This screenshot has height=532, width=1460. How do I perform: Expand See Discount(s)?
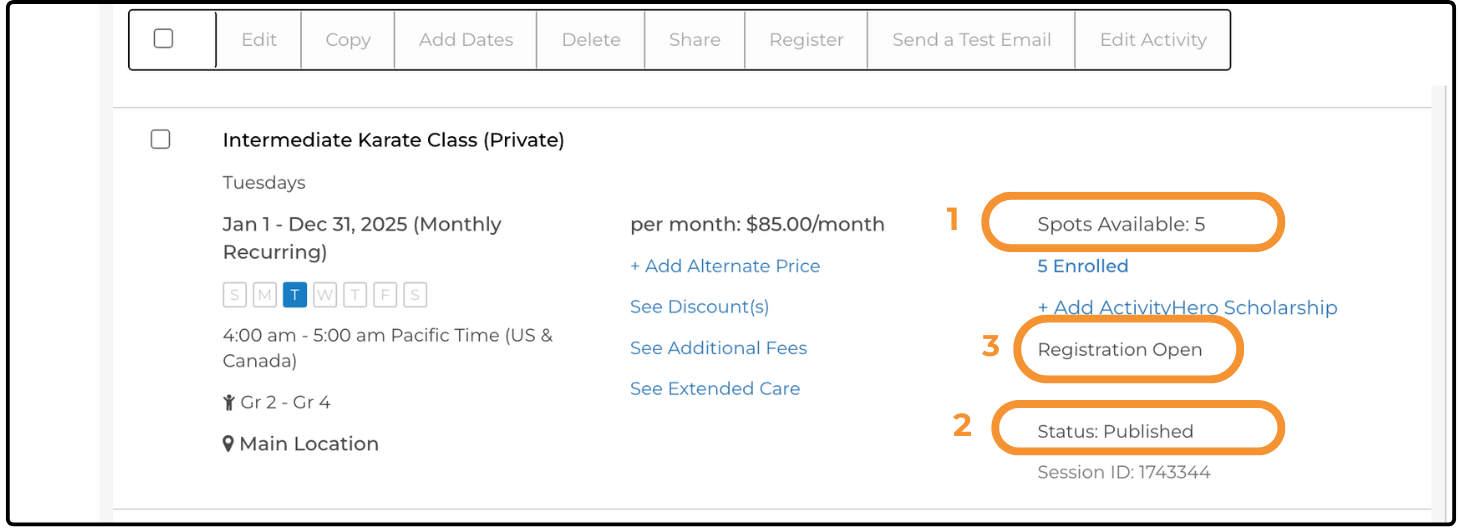[699, 307]
